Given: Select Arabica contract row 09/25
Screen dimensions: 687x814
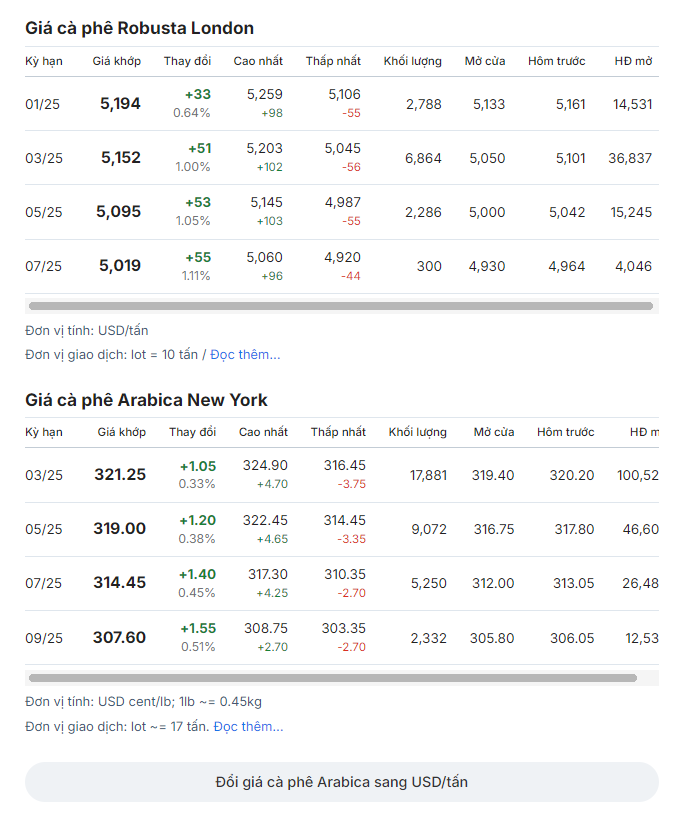Looking at the screenshot, I should click(x=43, y=638).
